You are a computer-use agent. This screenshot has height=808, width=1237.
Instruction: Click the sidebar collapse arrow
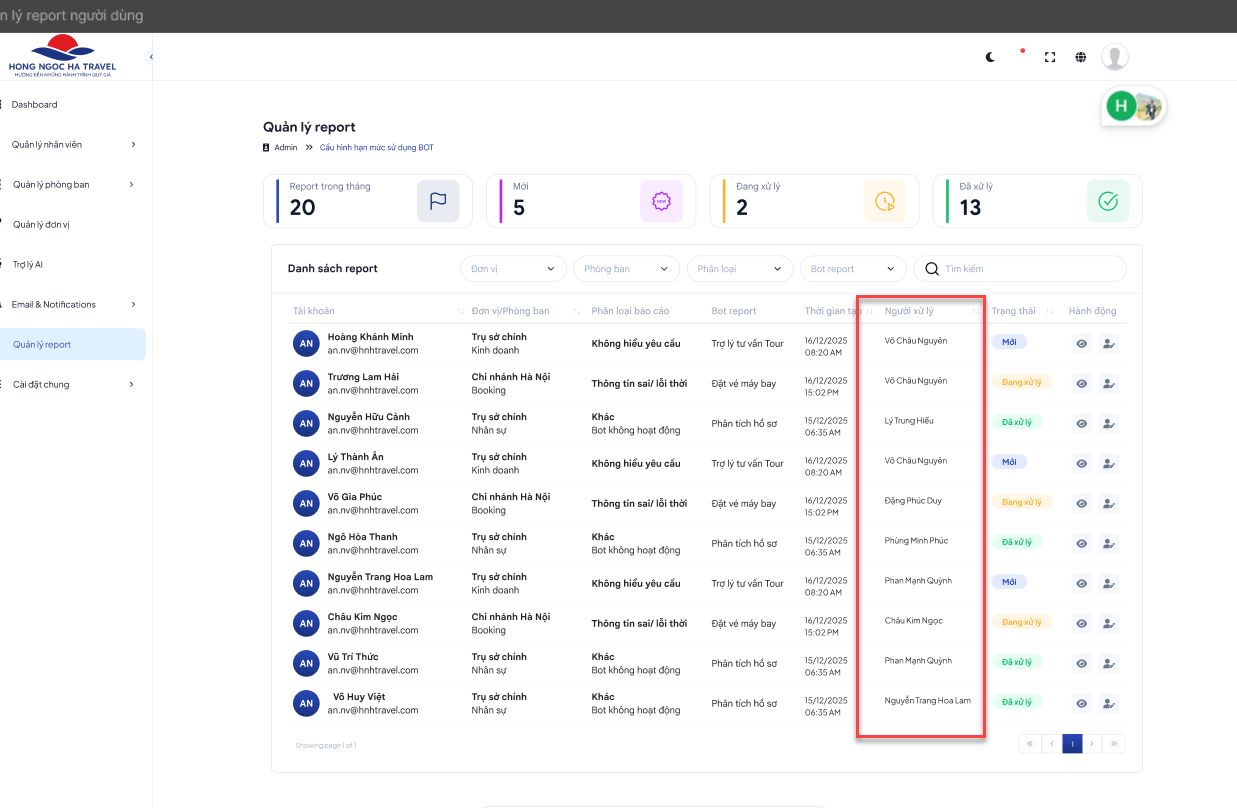pyautogui.click(x=151, y=57)
